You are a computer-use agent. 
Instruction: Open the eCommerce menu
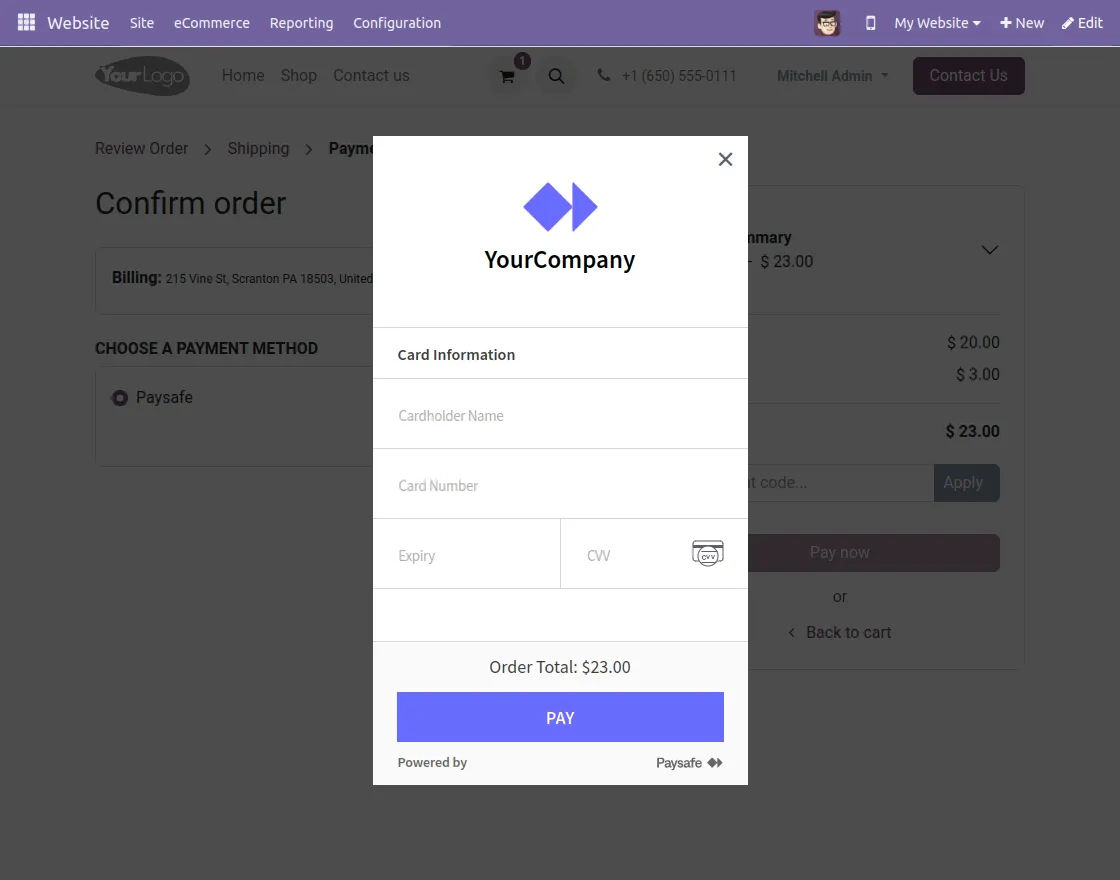pyautogui.click(x=212, y=23)
